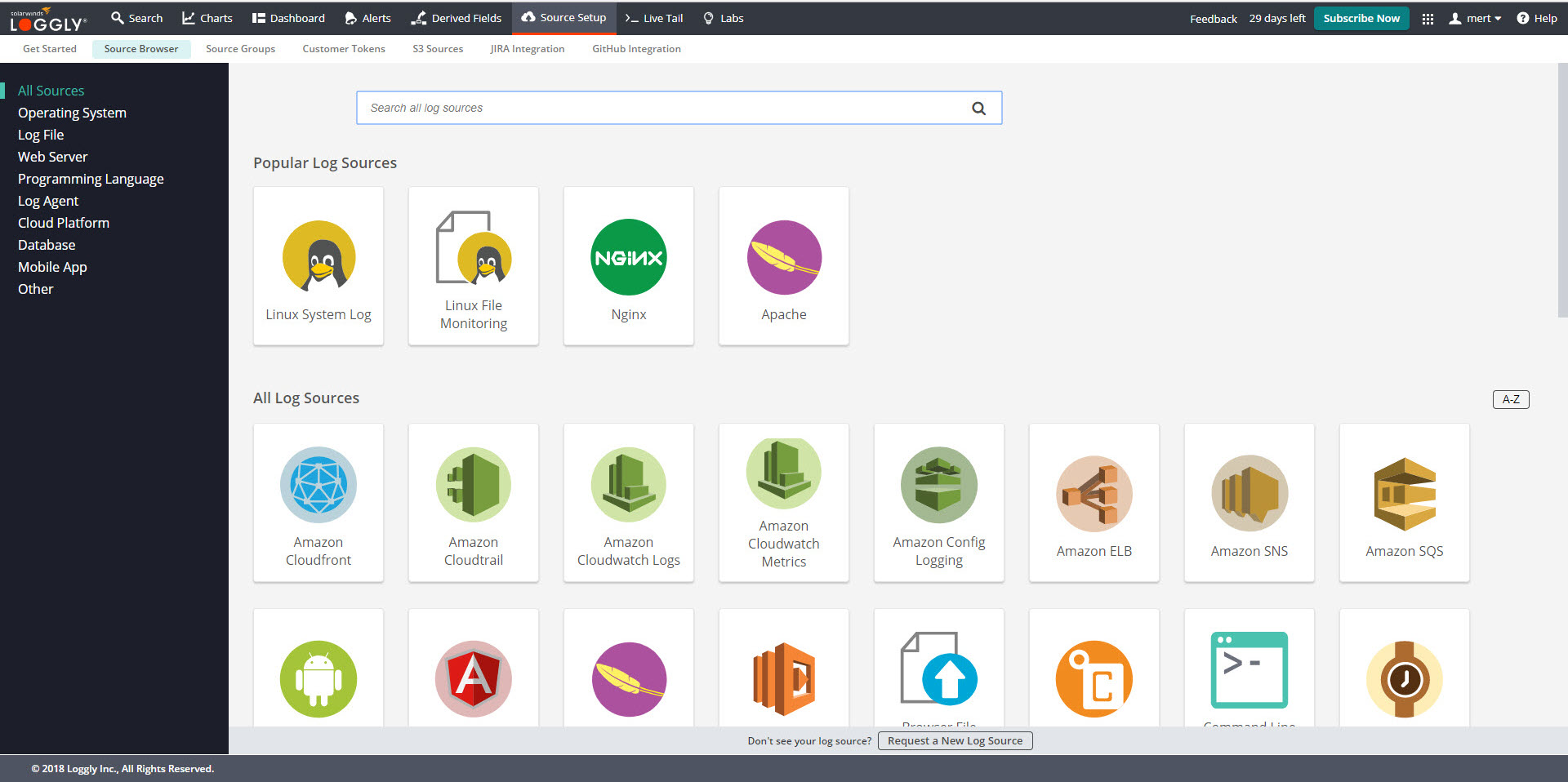
Task: Open the Help menu
Action: (x=1537, y=18)
